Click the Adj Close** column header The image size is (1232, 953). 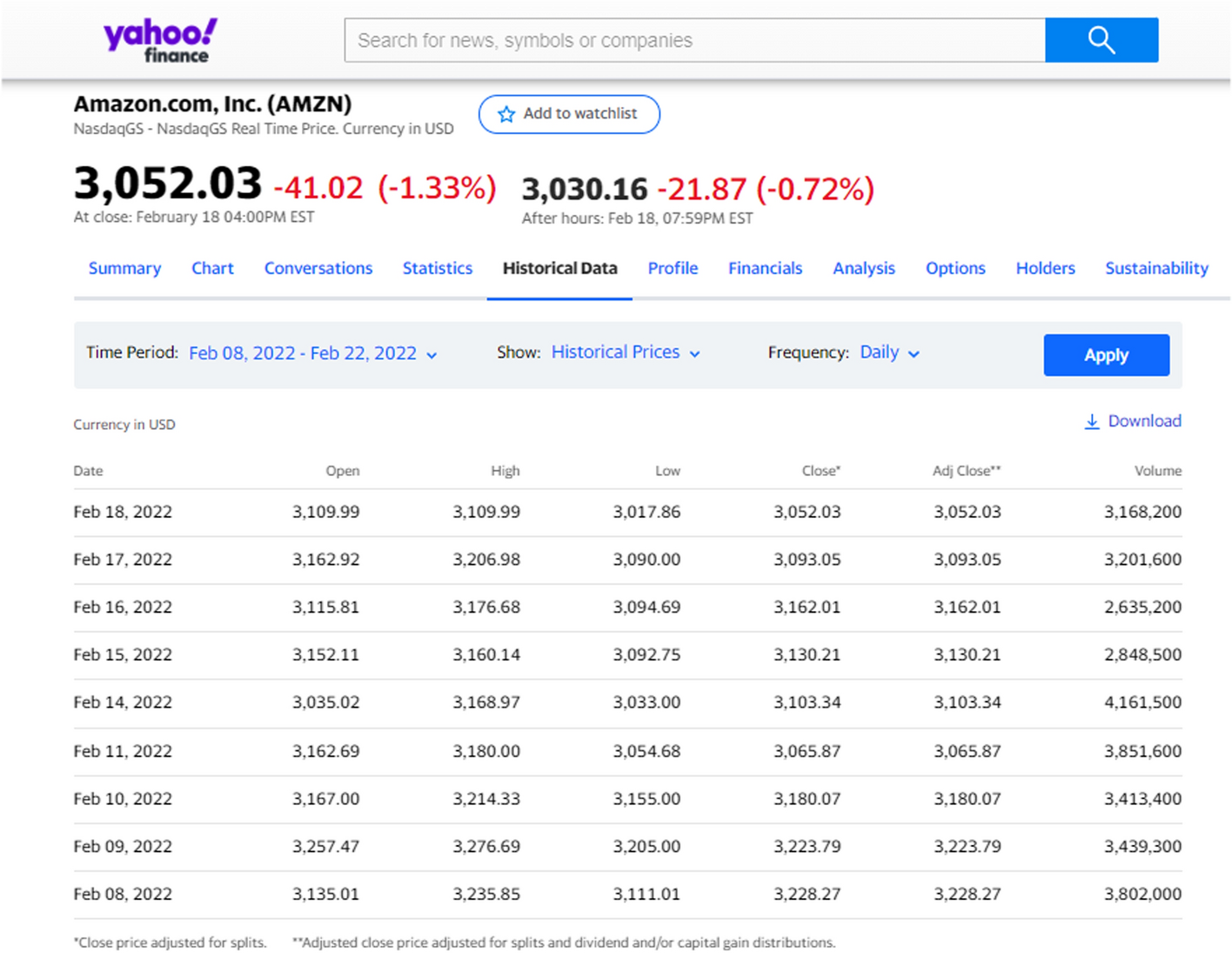[x=967, y=471]
